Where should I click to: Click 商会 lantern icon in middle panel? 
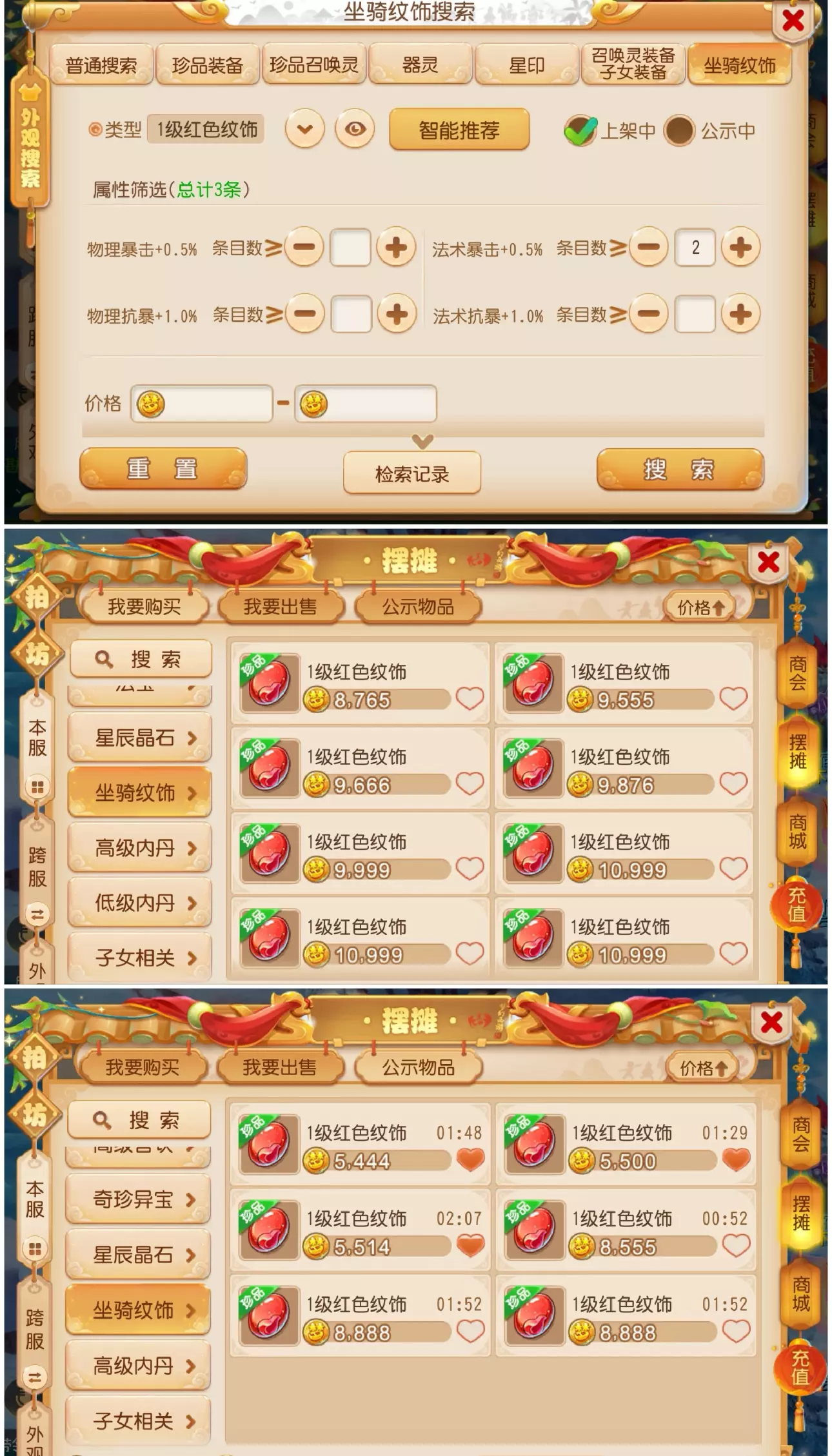(798, 673)
